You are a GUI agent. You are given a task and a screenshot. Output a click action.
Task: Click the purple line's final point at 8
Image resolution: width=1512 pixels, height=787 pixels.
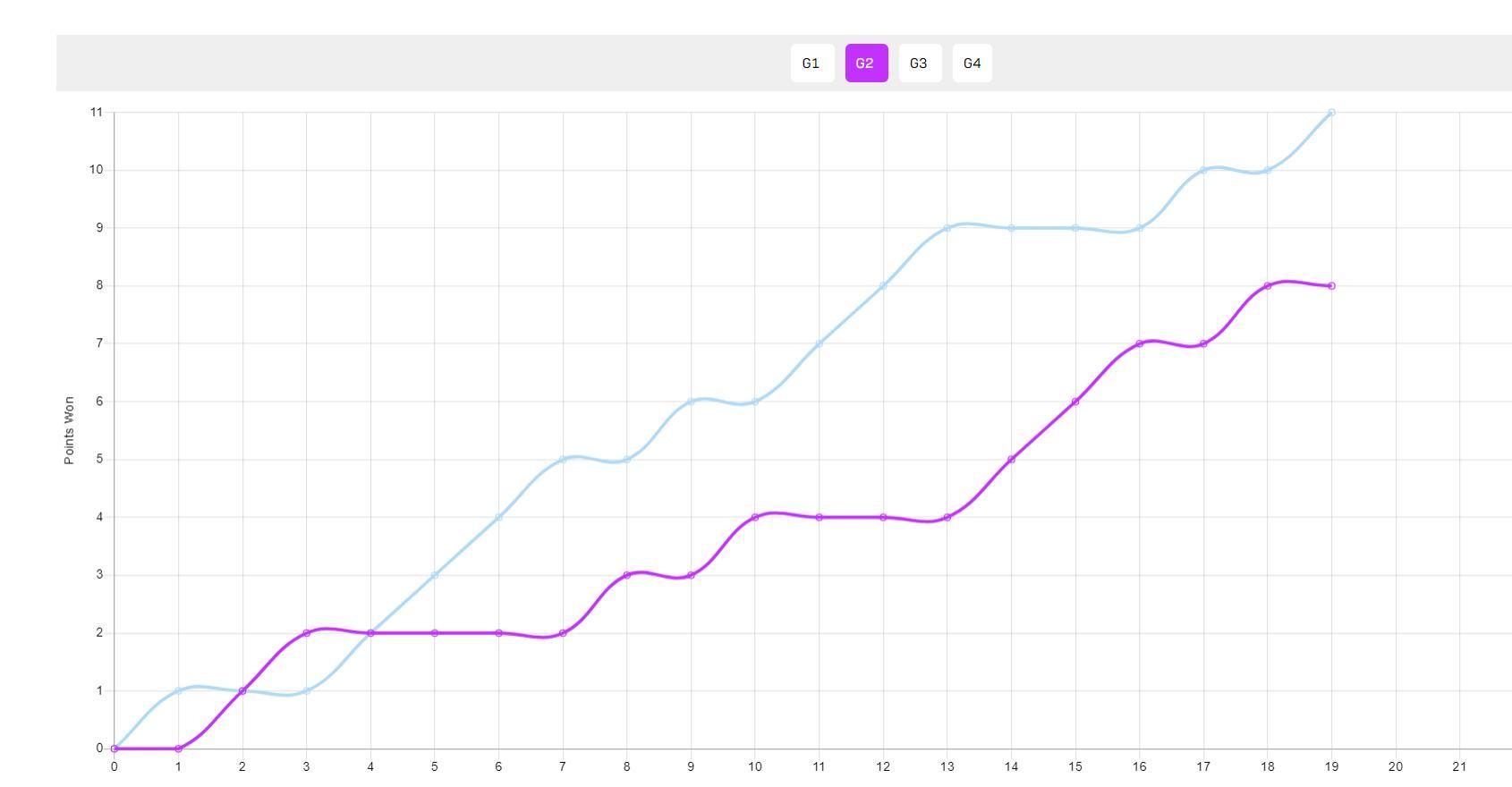pyautogui.click(x=1331, y=286)
